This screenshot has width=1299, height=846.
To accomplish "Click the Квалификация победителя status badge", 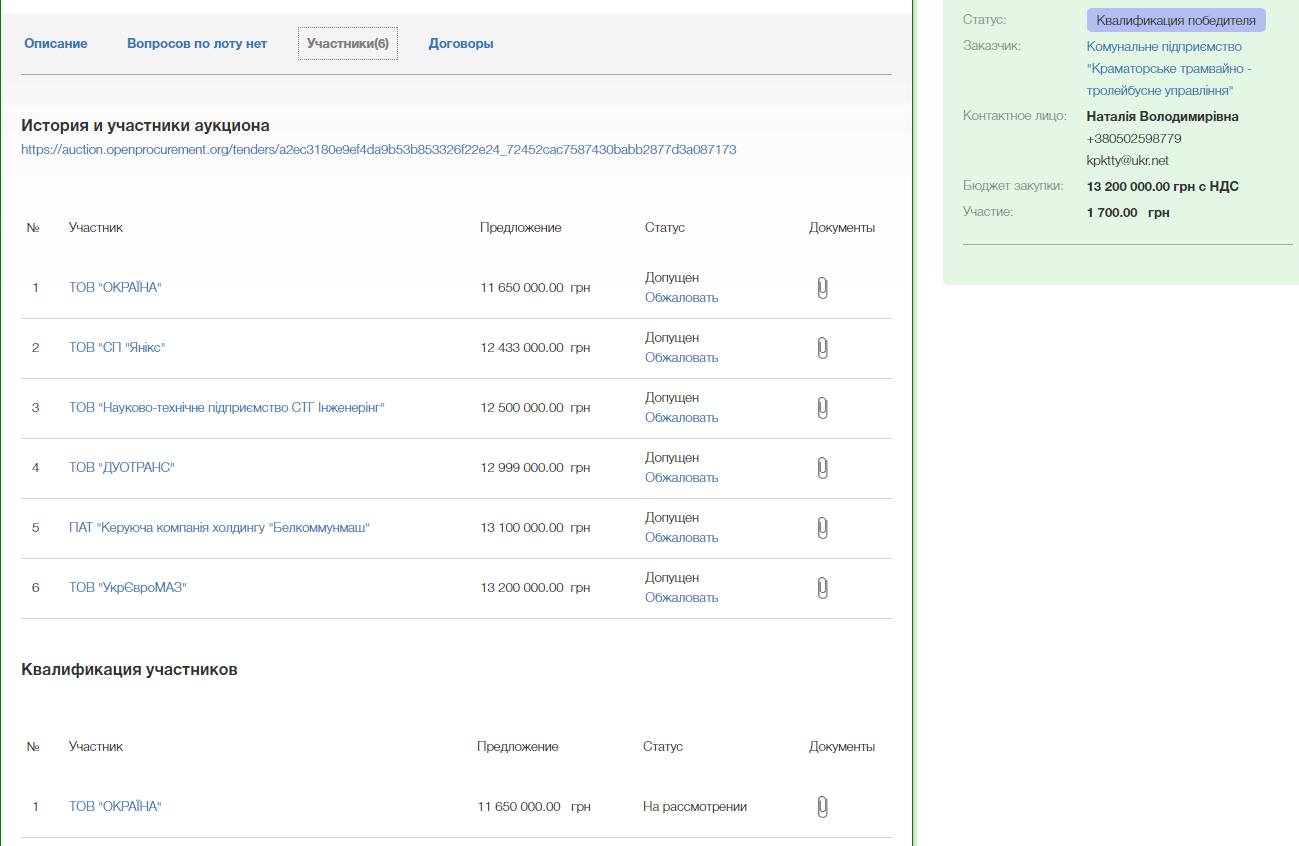I will 1176,20.
